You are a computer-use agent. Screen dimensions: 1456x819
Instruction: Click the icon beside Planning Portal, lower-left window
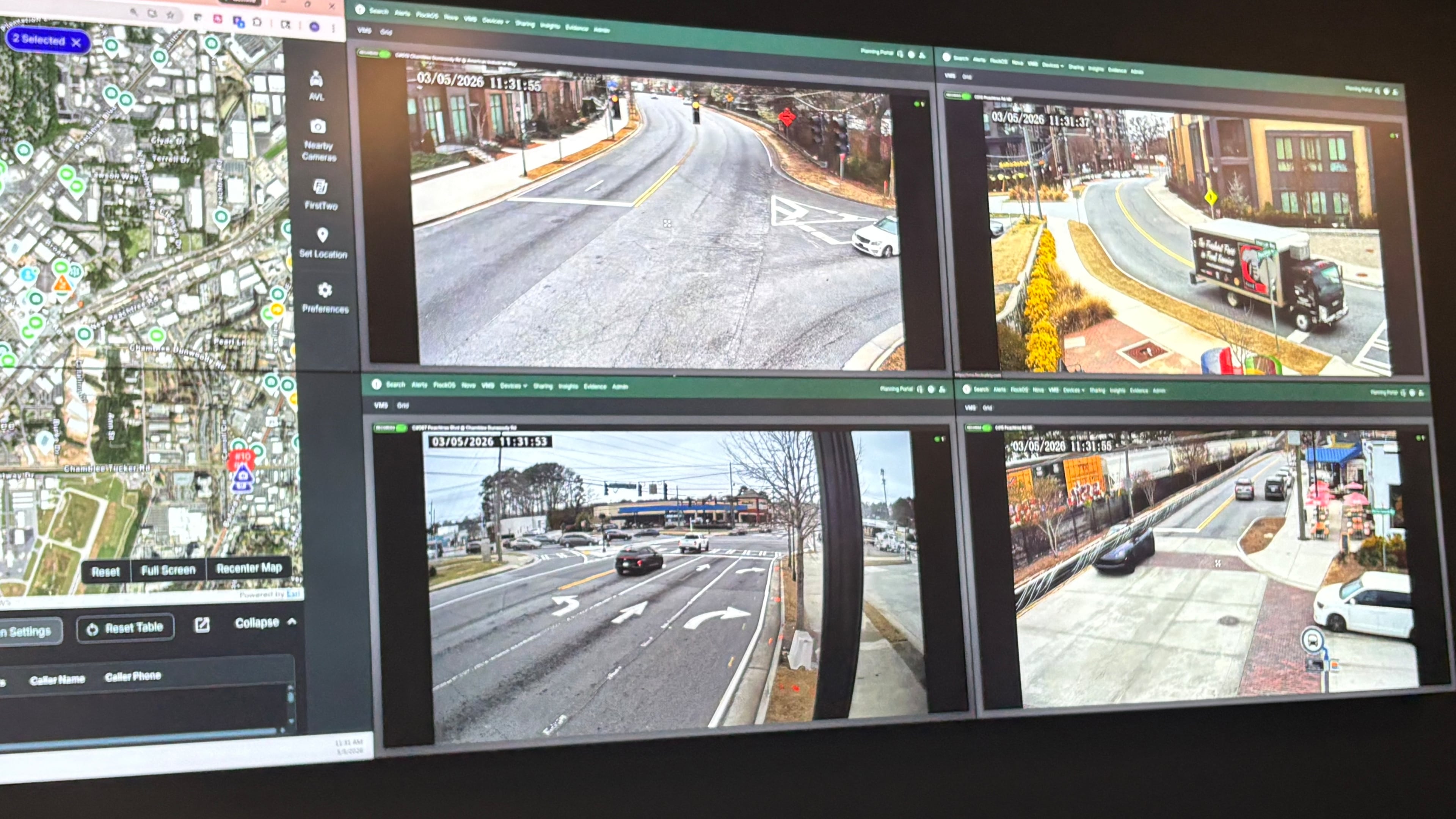tap(920, 389)
